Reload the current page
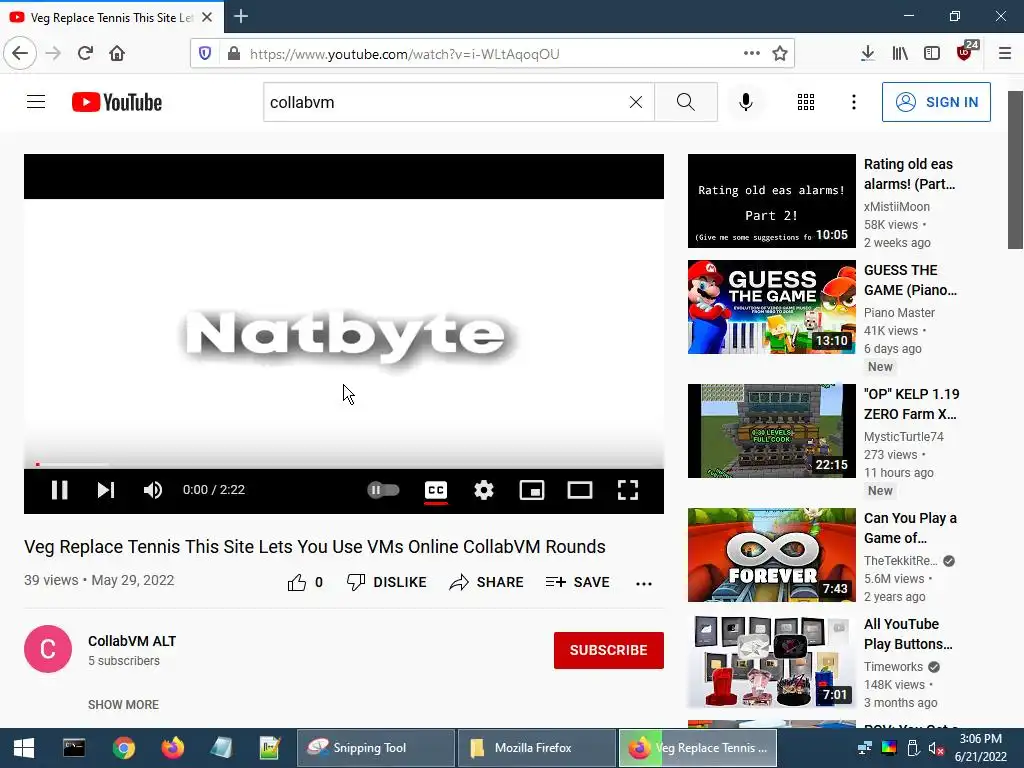The height and width of the screenshot is (768, 1024). point(85,54)
